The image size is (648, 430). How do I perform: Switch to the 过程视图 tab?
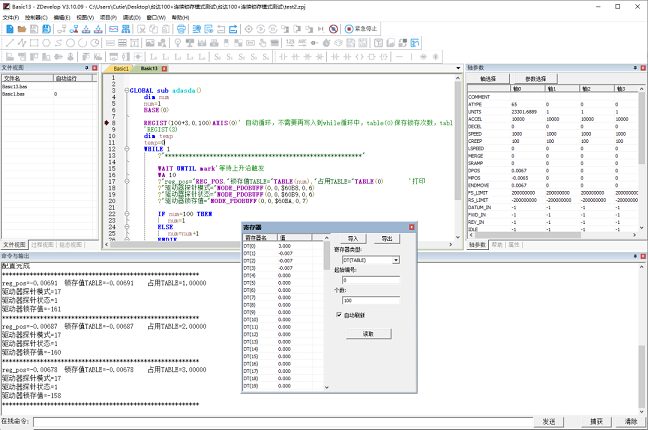pos(43,245)
